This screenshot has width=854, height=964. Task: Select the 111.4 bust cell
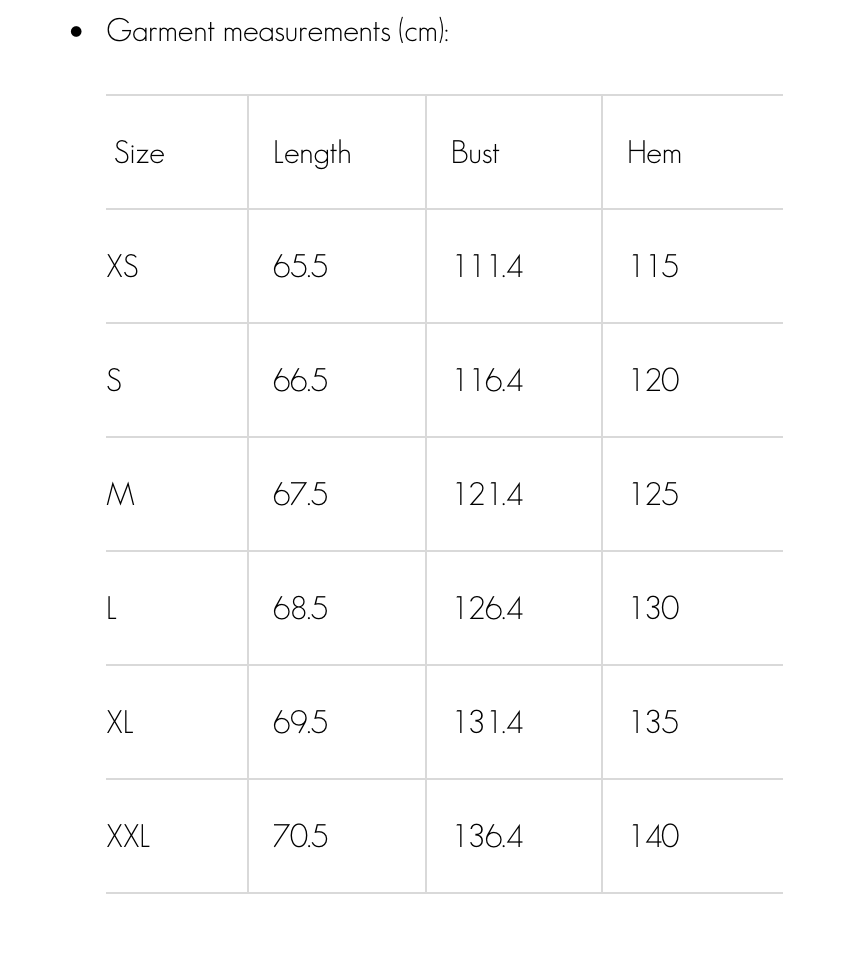coord(488,267)
